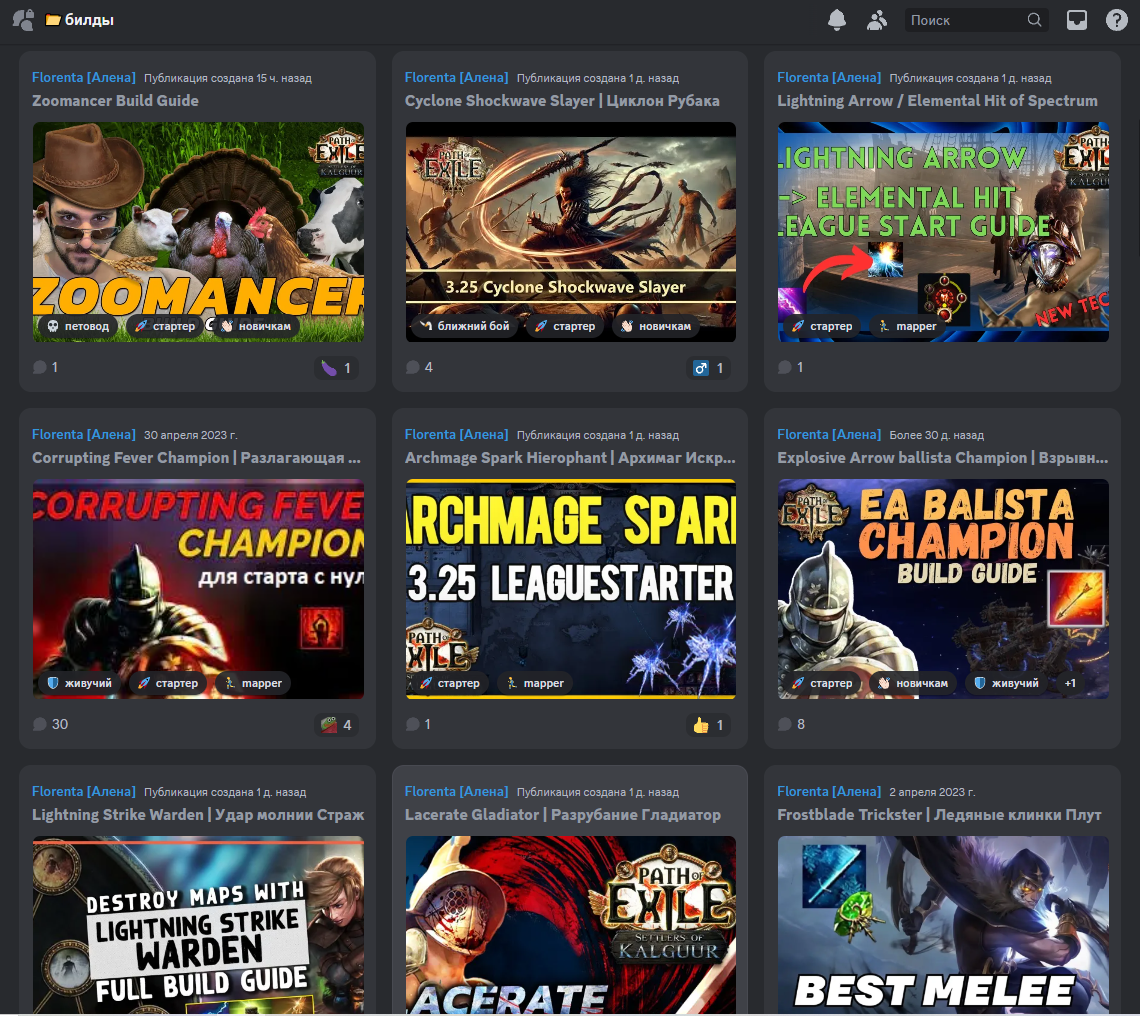Select ближний бой tag on Cyclone post
The image size is (1140, 1016).
click(x=465, y=326)
